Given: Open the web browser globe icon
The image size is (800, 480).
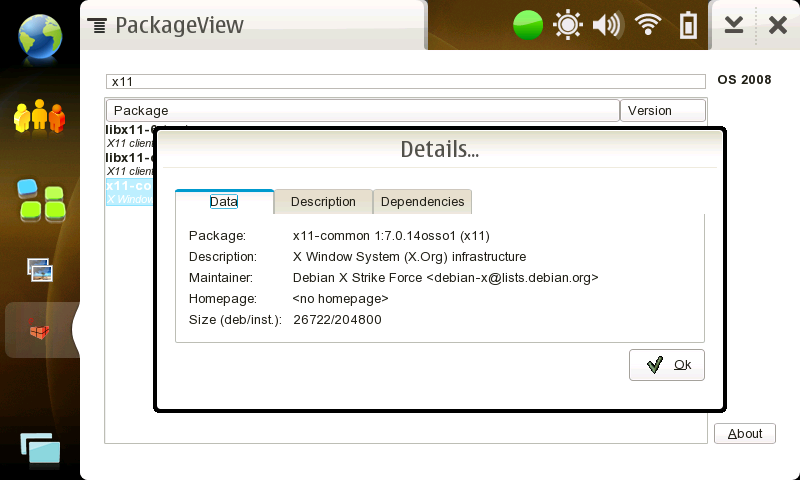Looking at the screenshot, I should tap(40, 35).
